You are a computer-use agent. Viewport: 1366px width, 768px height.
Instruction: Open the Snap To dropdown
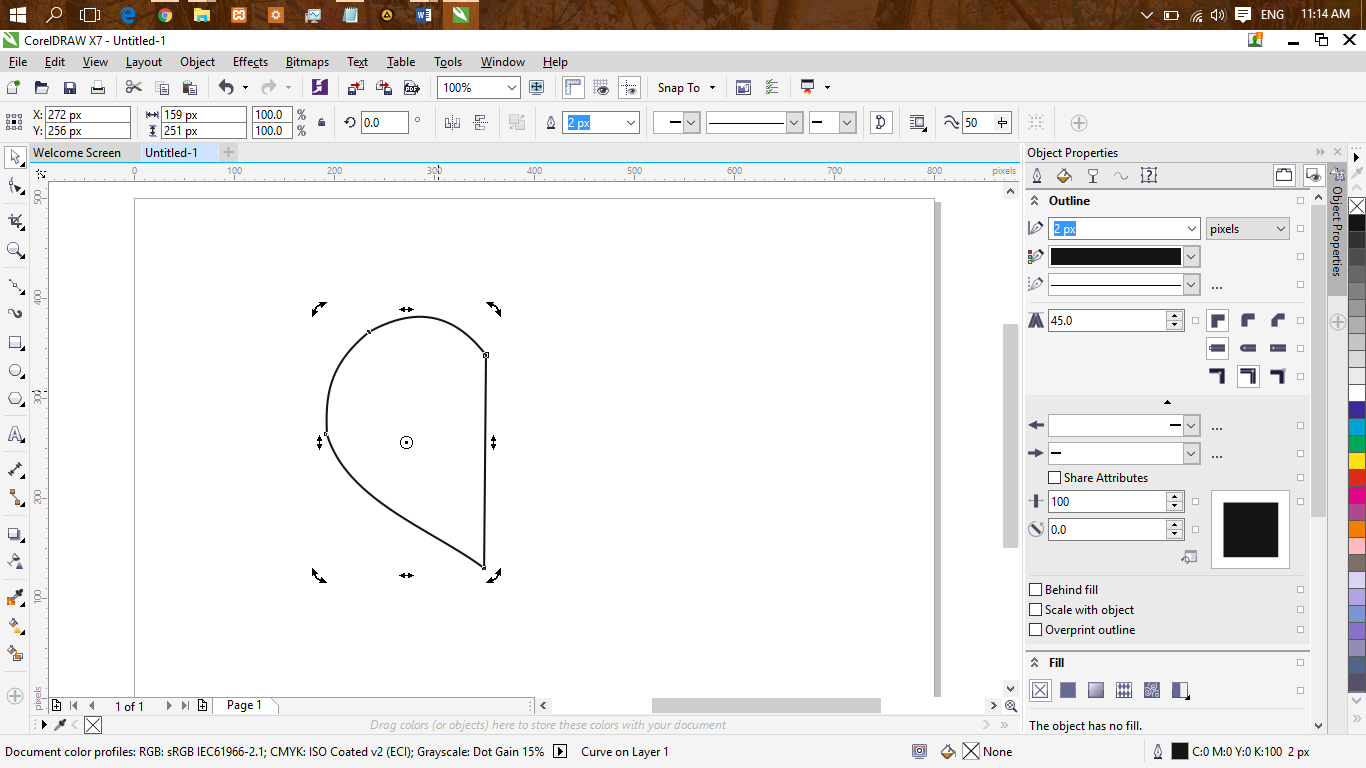(x=686, y=88)
